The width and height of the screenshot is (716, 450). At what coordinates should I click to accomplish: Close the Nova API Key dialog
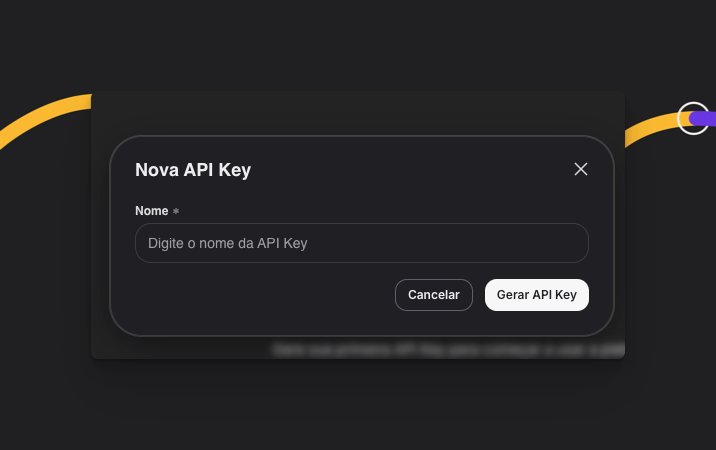(581, 169)
